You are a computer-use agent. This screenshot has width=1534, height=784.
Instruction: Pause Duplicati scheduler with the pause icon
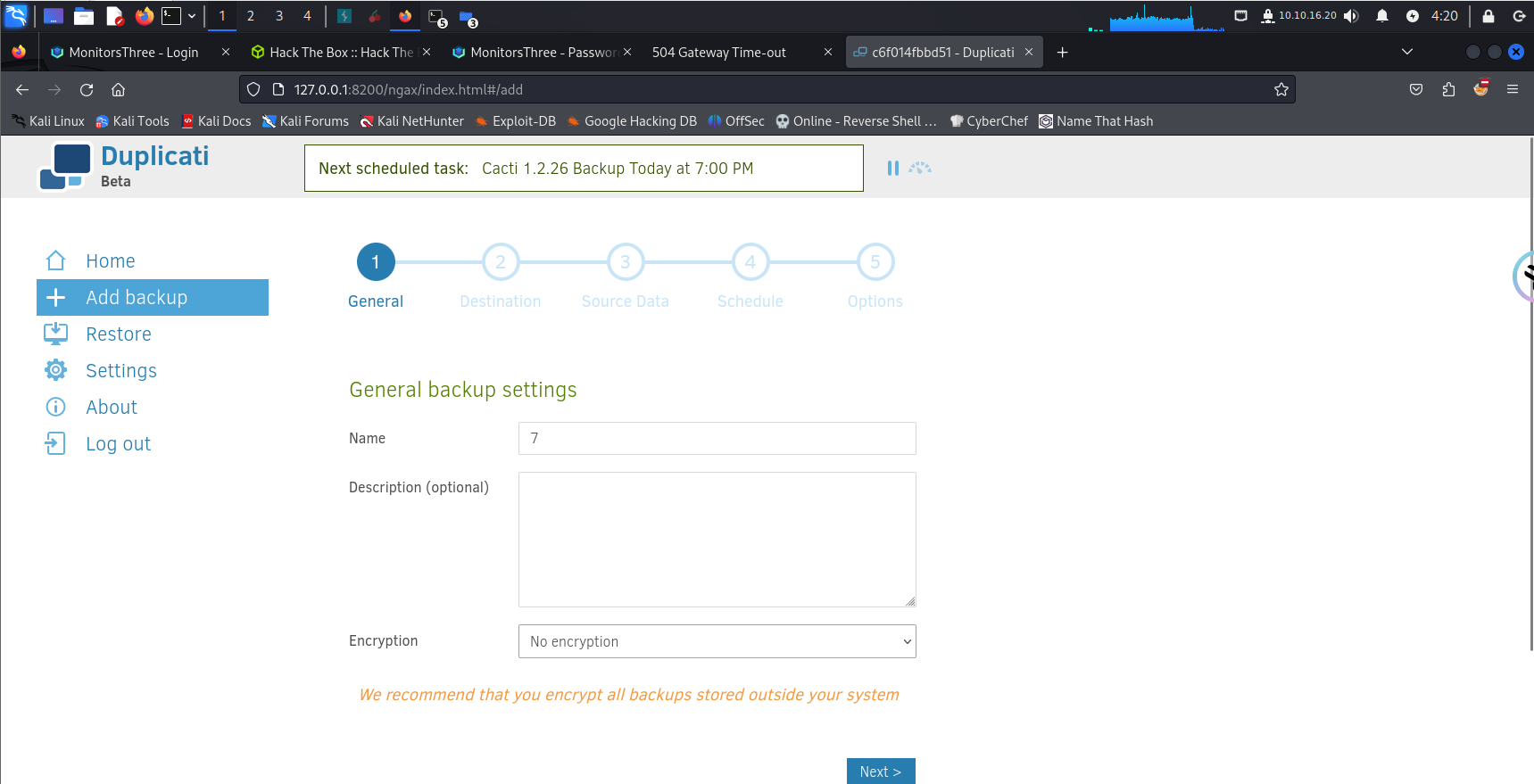892,168
